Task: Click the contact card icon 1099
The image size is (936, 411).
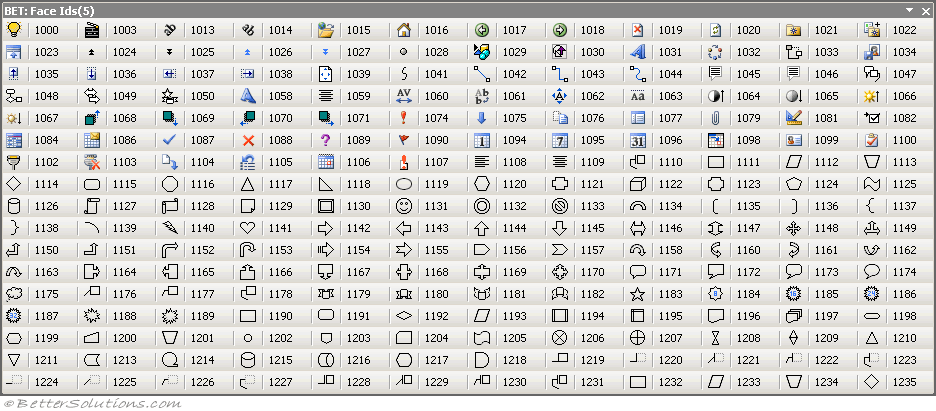Action: [x=793, y=140]
